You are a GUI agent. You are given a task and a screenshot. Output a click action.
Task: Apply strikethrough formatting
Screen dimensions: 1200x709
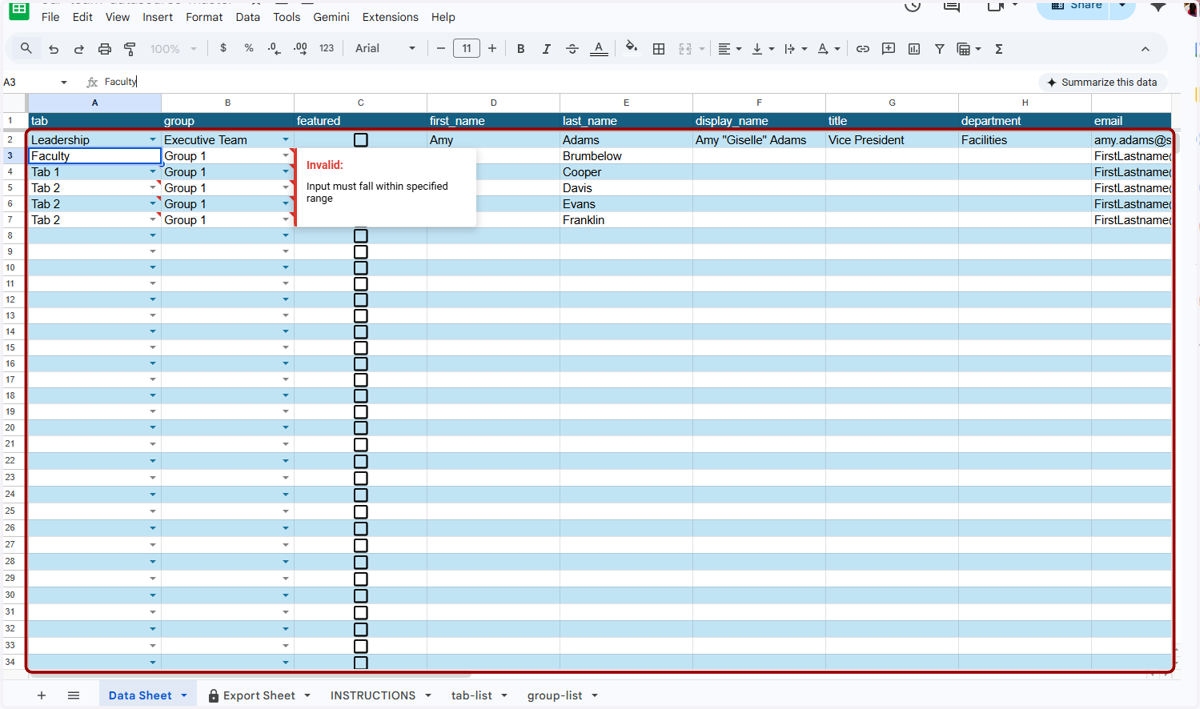tap(572, 48)
